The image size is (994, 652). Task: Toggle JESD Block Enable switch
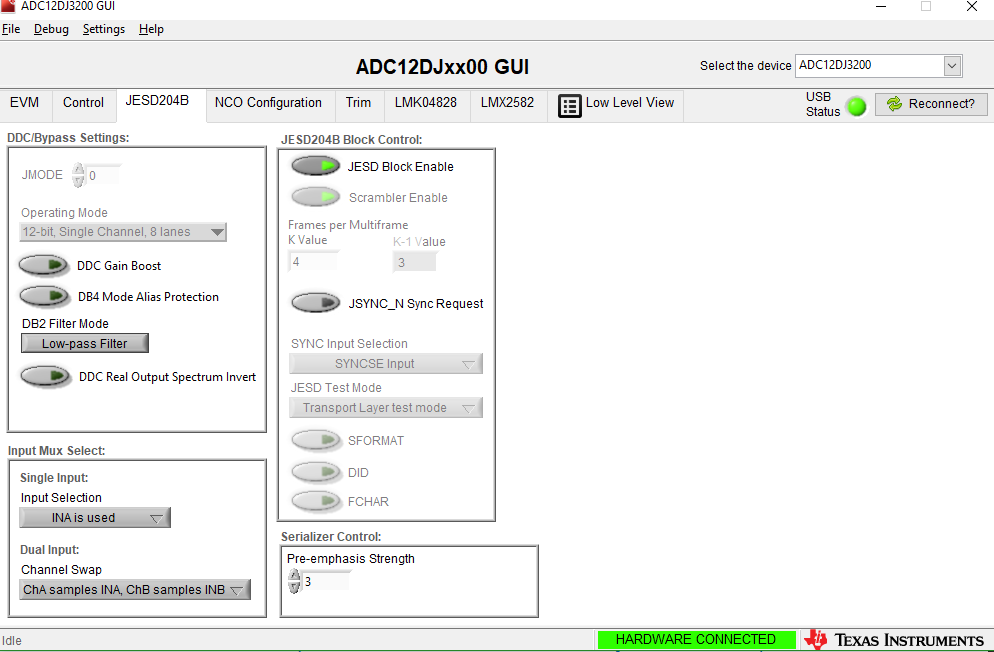[x=315, y=167]
